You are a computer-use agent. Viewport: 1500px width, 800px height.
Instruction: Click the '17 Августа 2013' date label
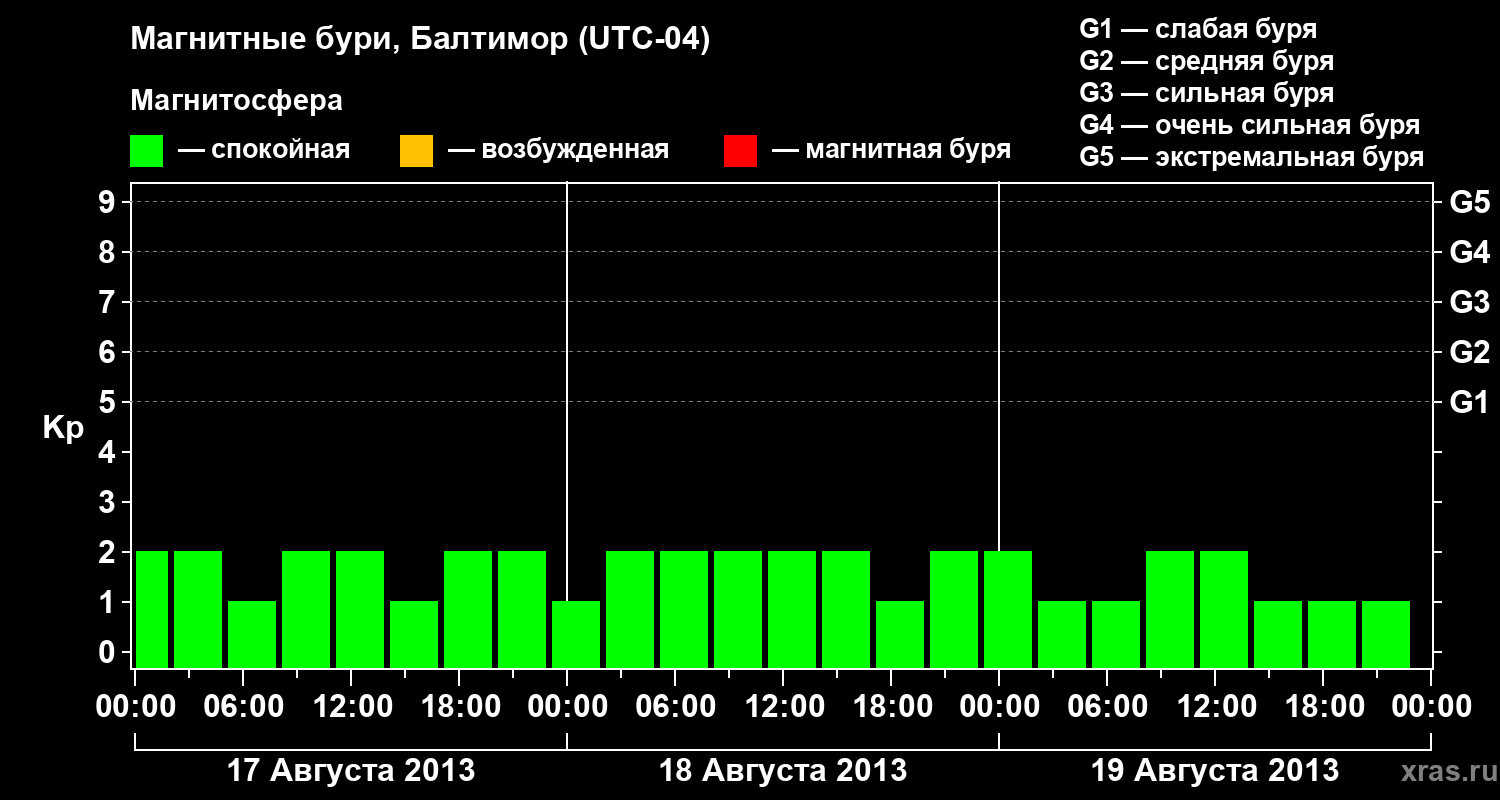tap(351, 770)
